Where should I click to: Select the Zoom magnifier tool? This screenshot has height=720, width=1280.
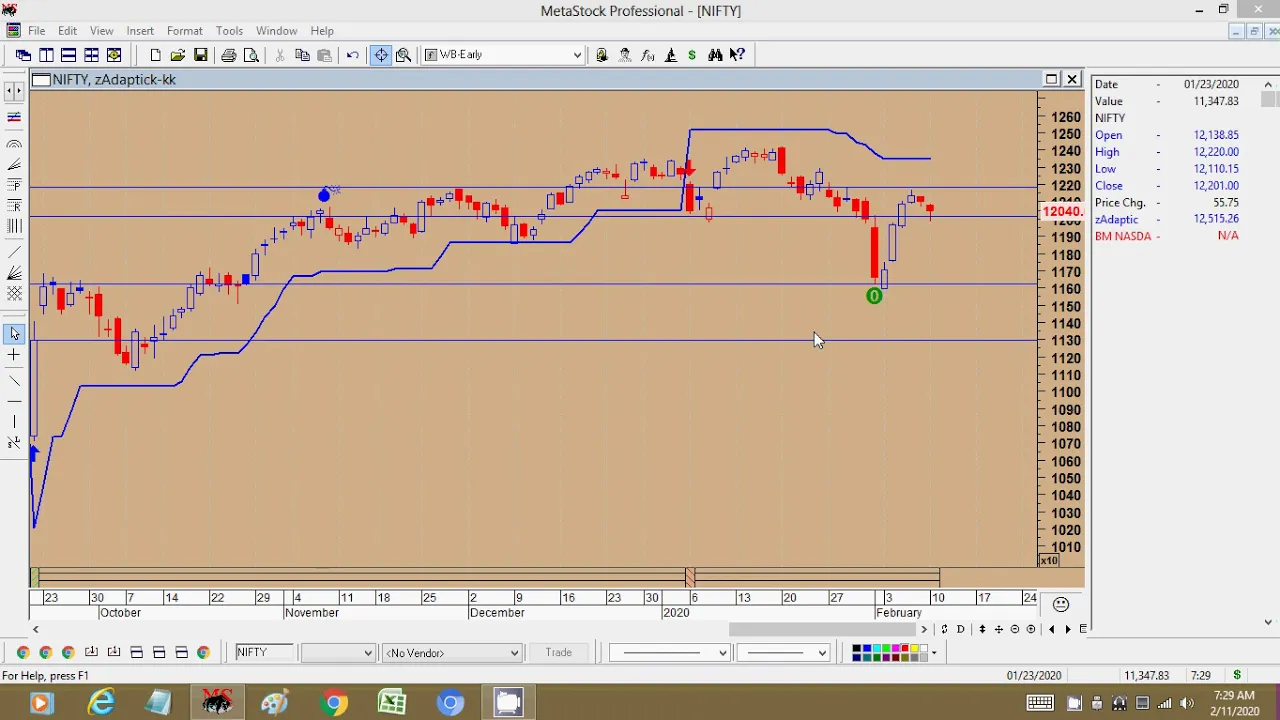(x=403, y=55)
